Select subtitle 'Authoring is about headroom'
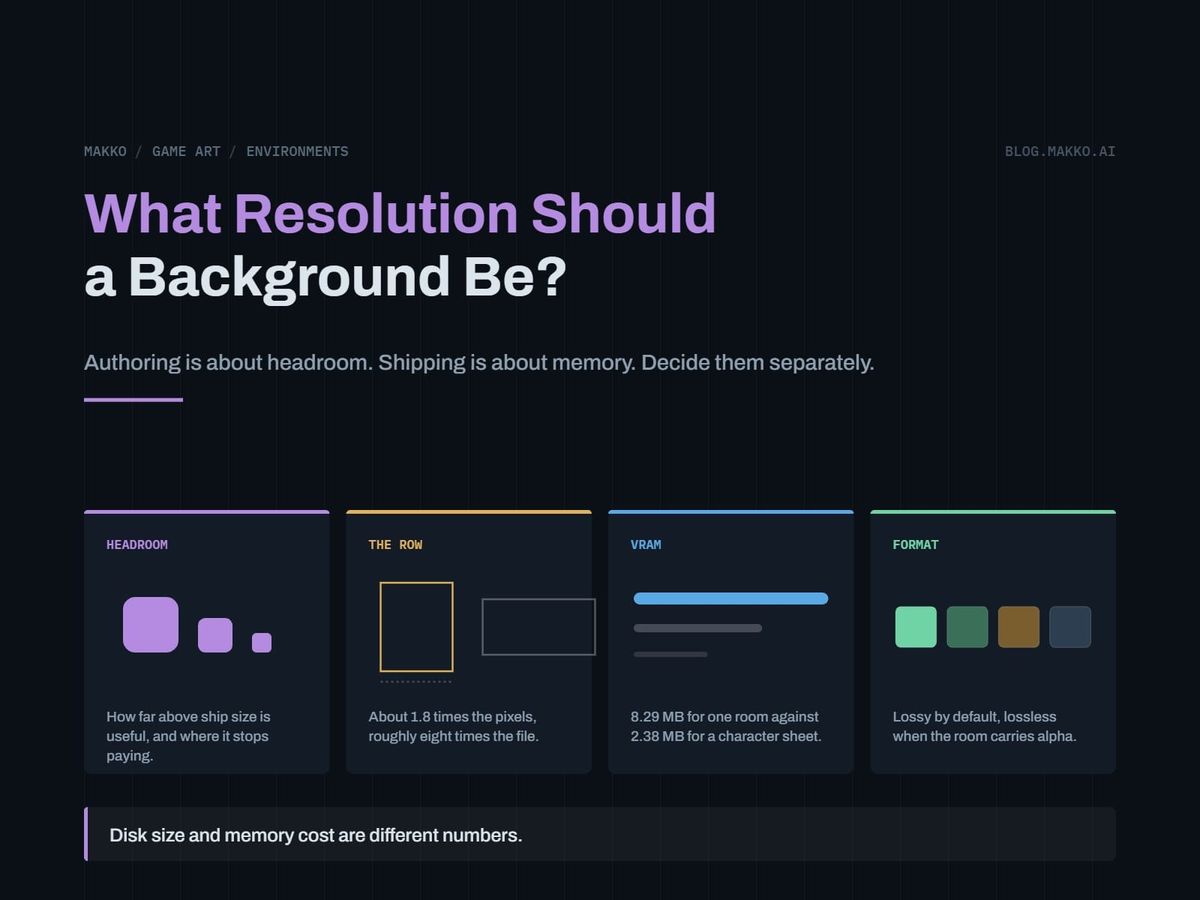 [228, 362]
